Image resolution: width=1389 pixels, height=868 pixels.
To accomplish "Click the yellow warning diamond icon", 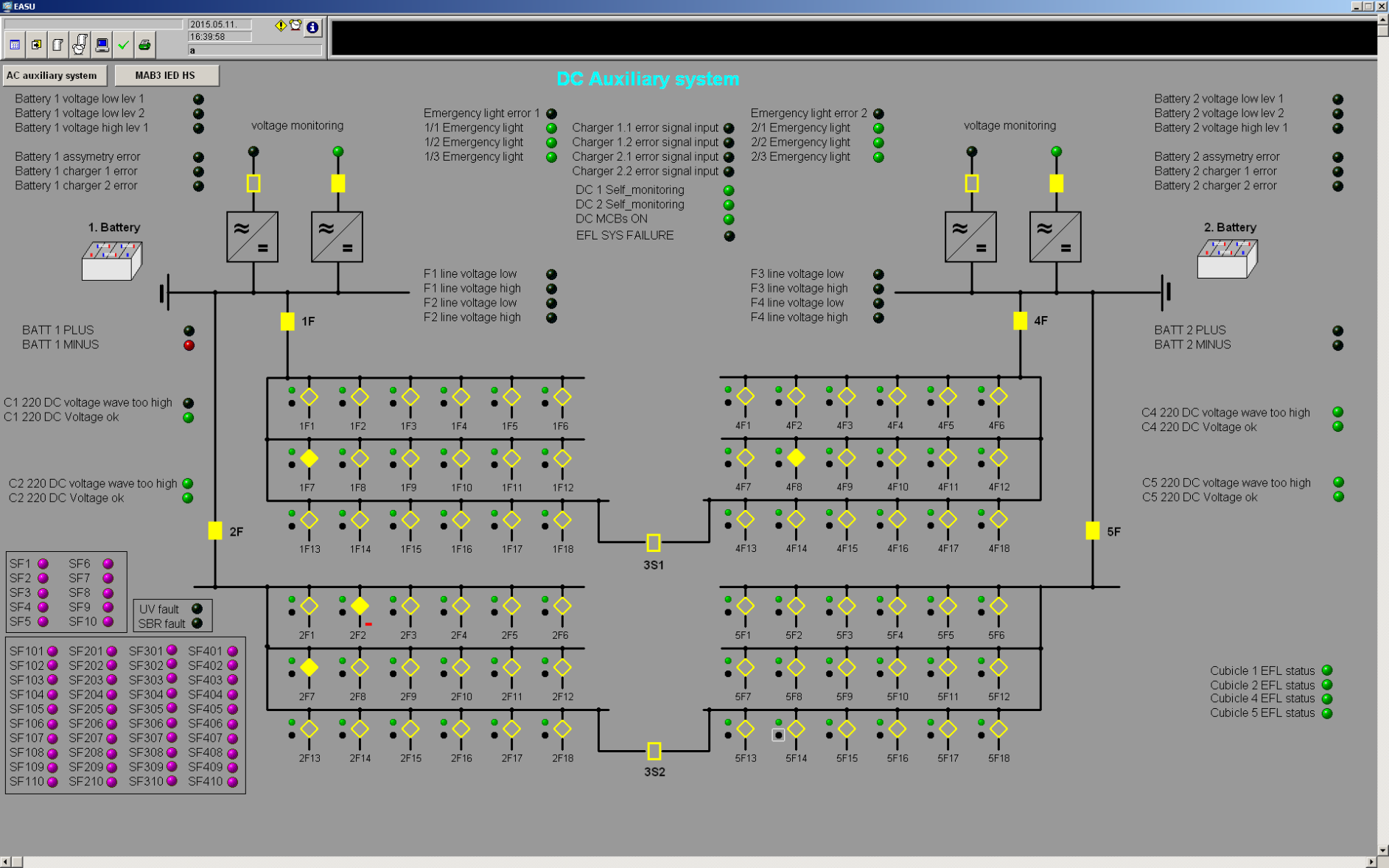I will point(281,26).
